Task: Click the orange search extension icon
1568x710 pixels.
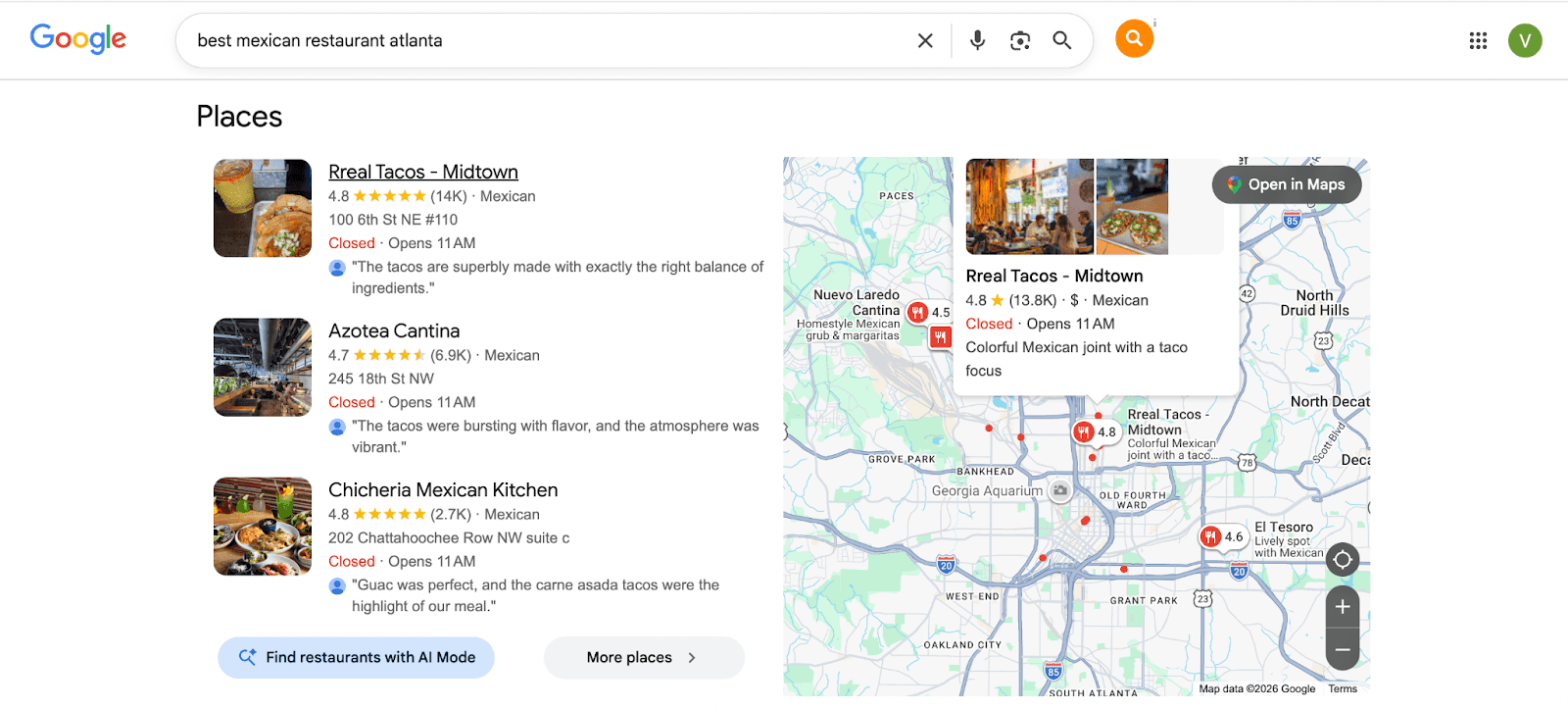Action: pyautogui.click(x=1134, y=38)
